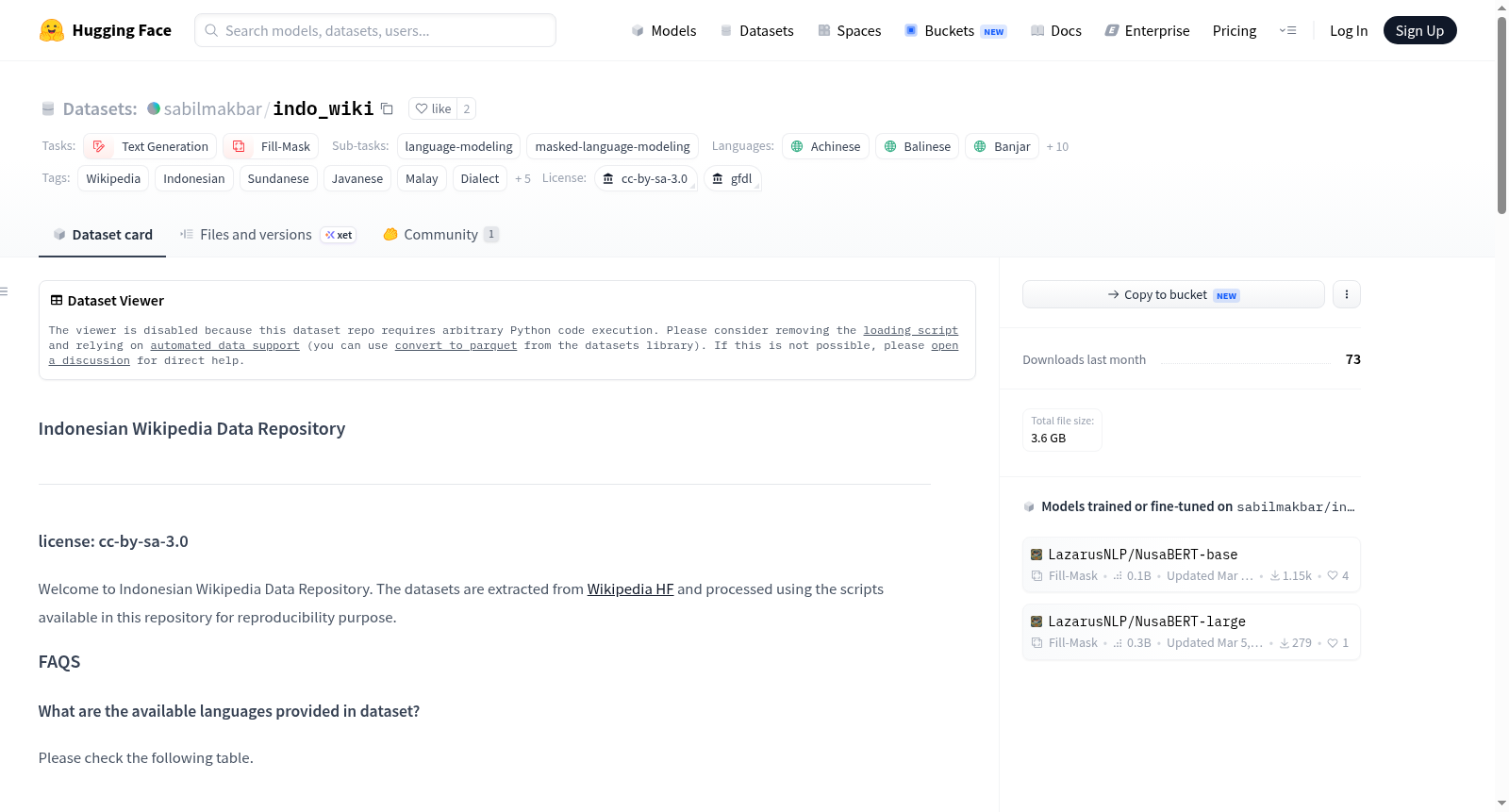1509x812 pixels.
Task: Click the Community tab emoji icon
Action: [390, 234]
